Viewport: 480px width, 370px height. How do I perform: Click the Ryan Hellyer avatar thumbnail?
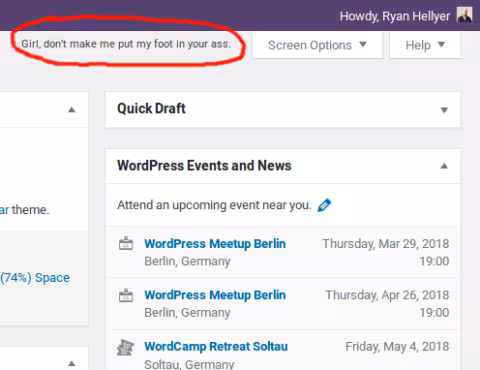coord(464,15)
